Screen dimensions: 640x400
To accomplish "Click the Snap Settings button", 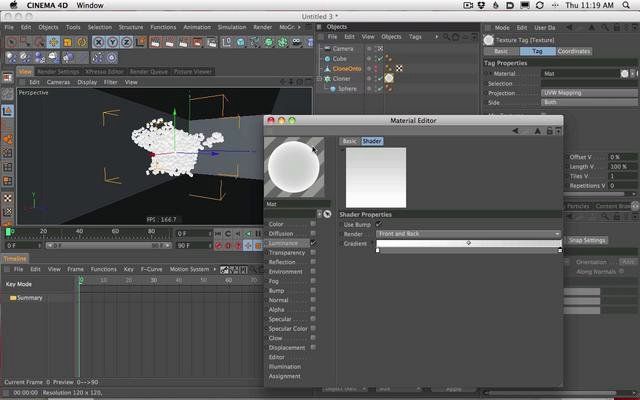I will 587,240.
